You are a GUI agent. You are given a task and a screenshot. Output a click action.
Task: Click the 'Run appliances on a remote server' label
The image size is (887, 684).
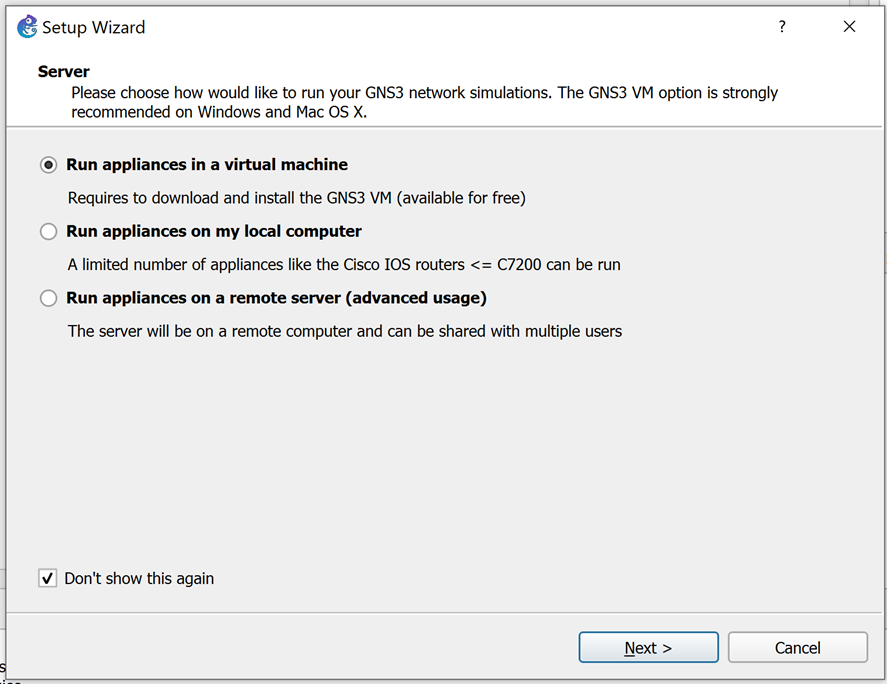(x=276, y=298)
